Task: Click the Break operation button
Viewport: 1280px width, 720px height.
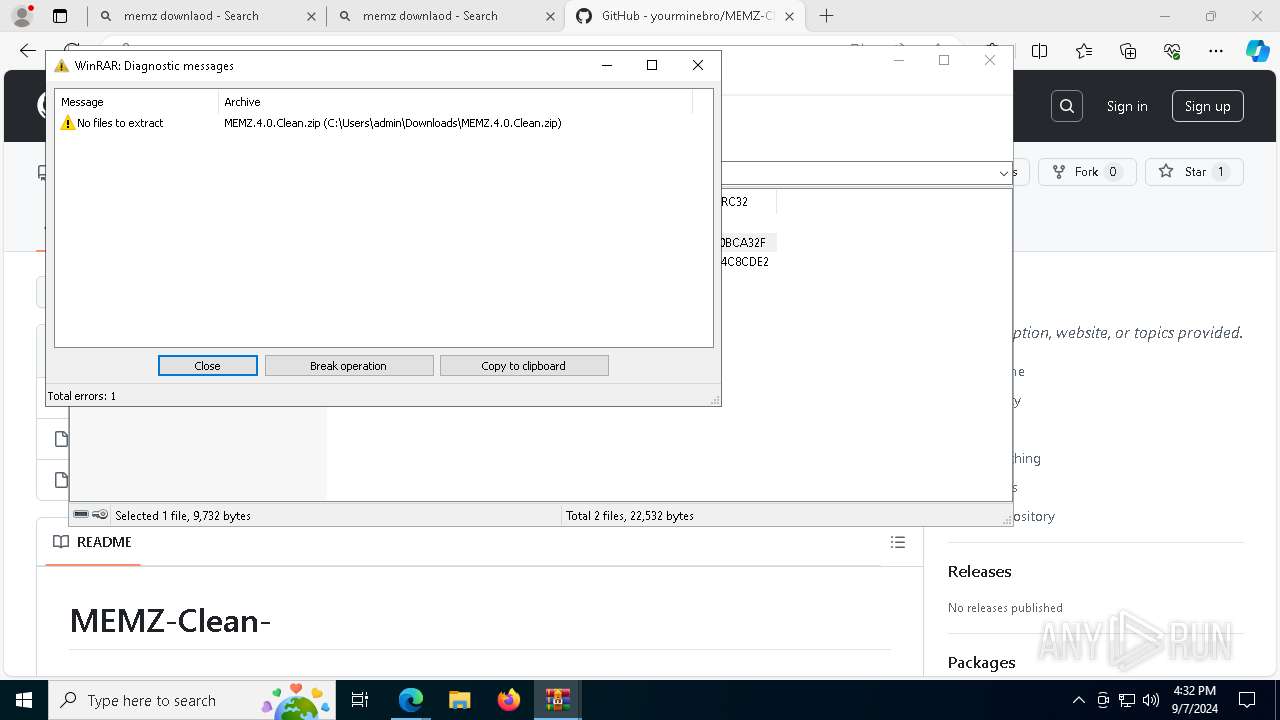Action: (x=349, y=366)
